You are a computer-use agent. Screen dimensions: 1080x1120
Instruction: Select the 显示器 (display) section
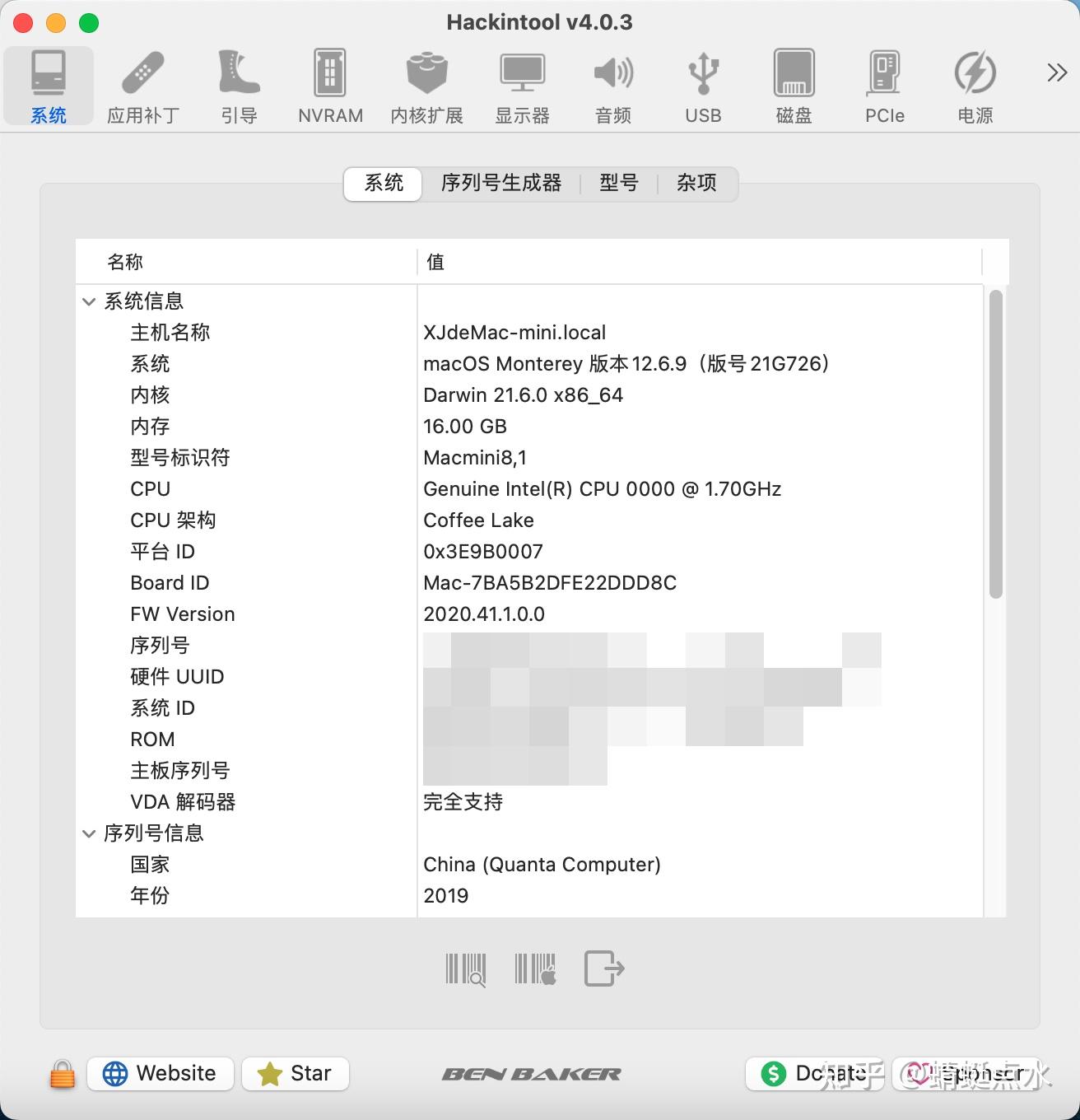(x=523, y=82)
